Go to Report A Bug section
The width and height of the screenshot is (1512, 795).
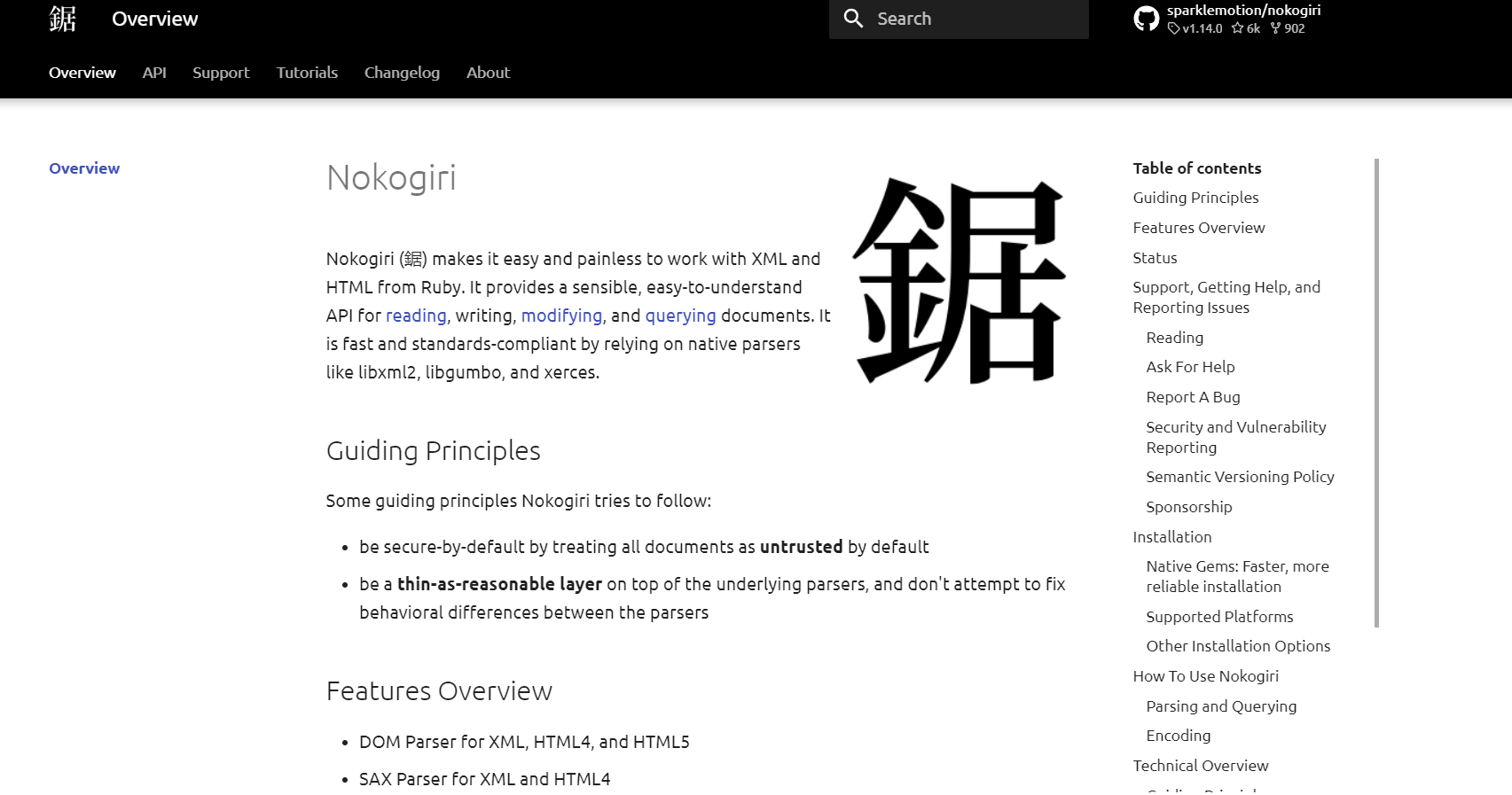[x=1193, y=397]
